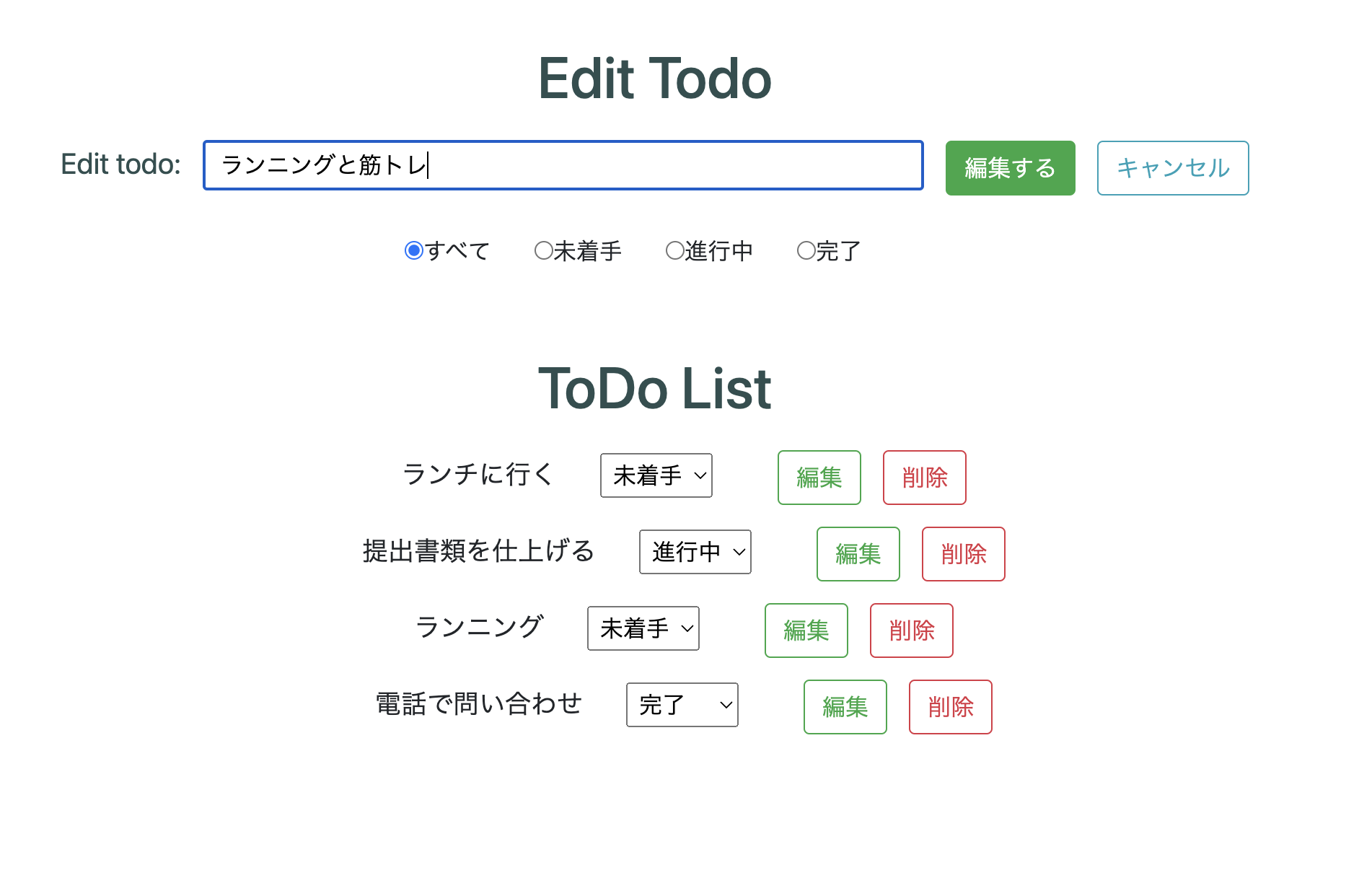1359x896 pixels.
Task: Open the status dropdown for 提出書類を仕上げる
Action: click(695, 552)
